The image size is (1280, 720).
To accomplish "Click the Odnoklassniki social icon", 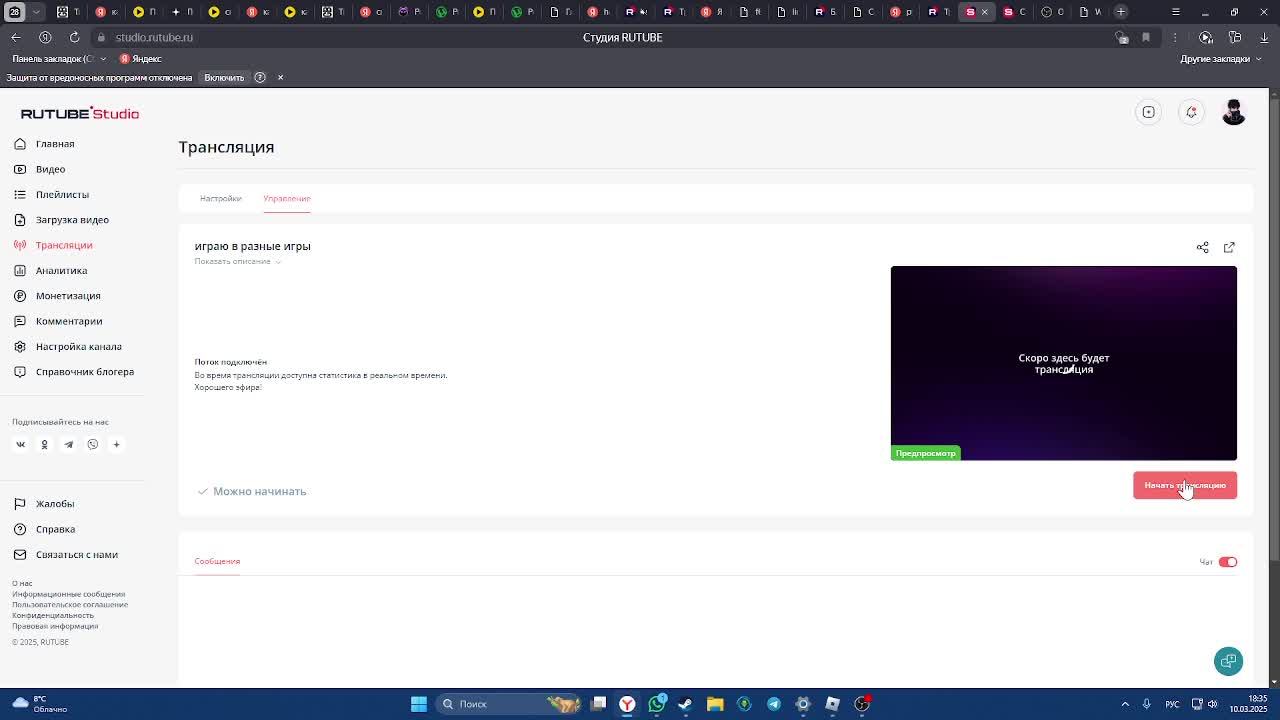I will click(44, 444).
